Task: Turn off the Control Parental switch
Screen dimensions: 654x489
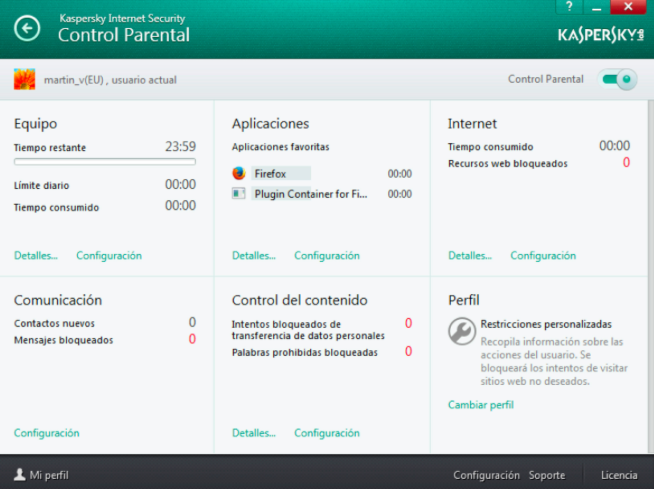Action: 619,79
